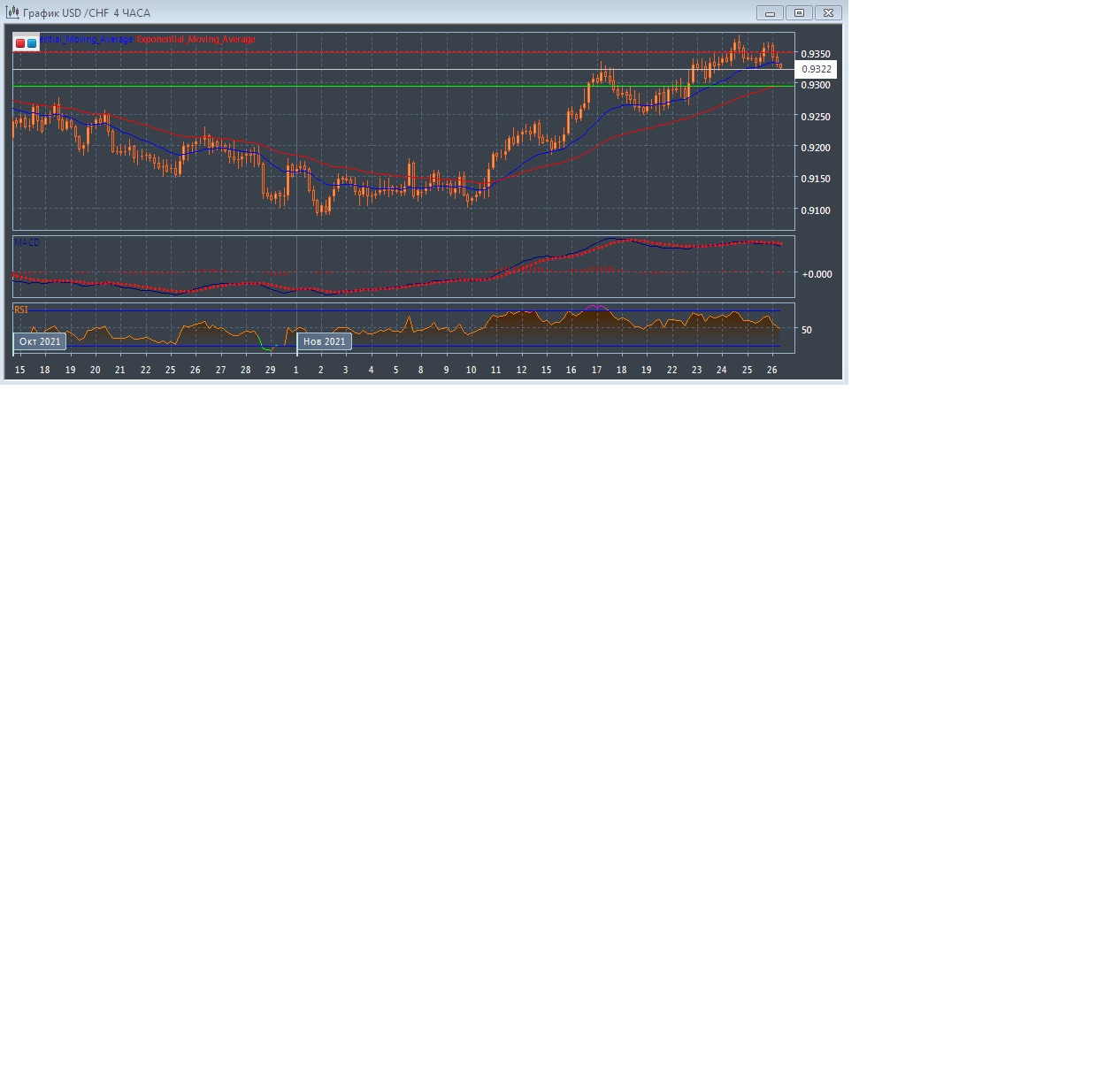Image resolution: width=1120 pixels, height=1086 pixels.
Task: Click the RSI 50 level axis label
Action: coord(806,330)
